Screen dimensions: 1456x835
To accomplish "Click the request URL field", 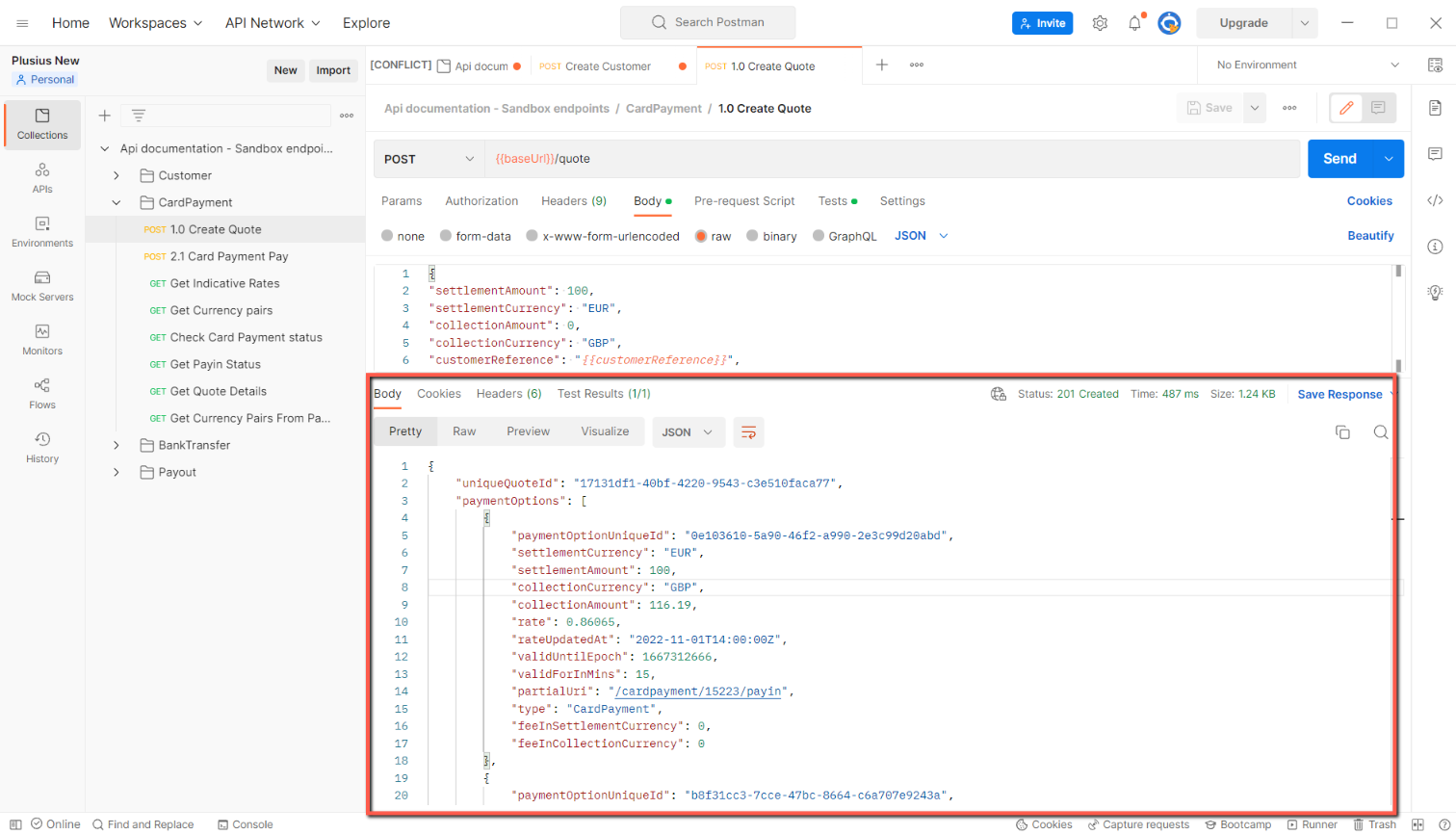I will click(891, 159).
